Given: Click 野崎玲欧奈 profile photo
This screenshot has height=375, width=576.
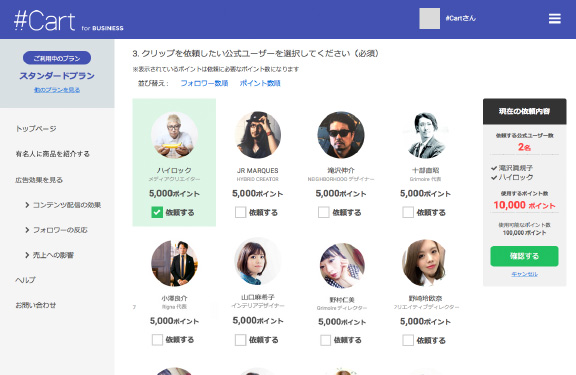Looking at the screenshot, I should (425, 263).
